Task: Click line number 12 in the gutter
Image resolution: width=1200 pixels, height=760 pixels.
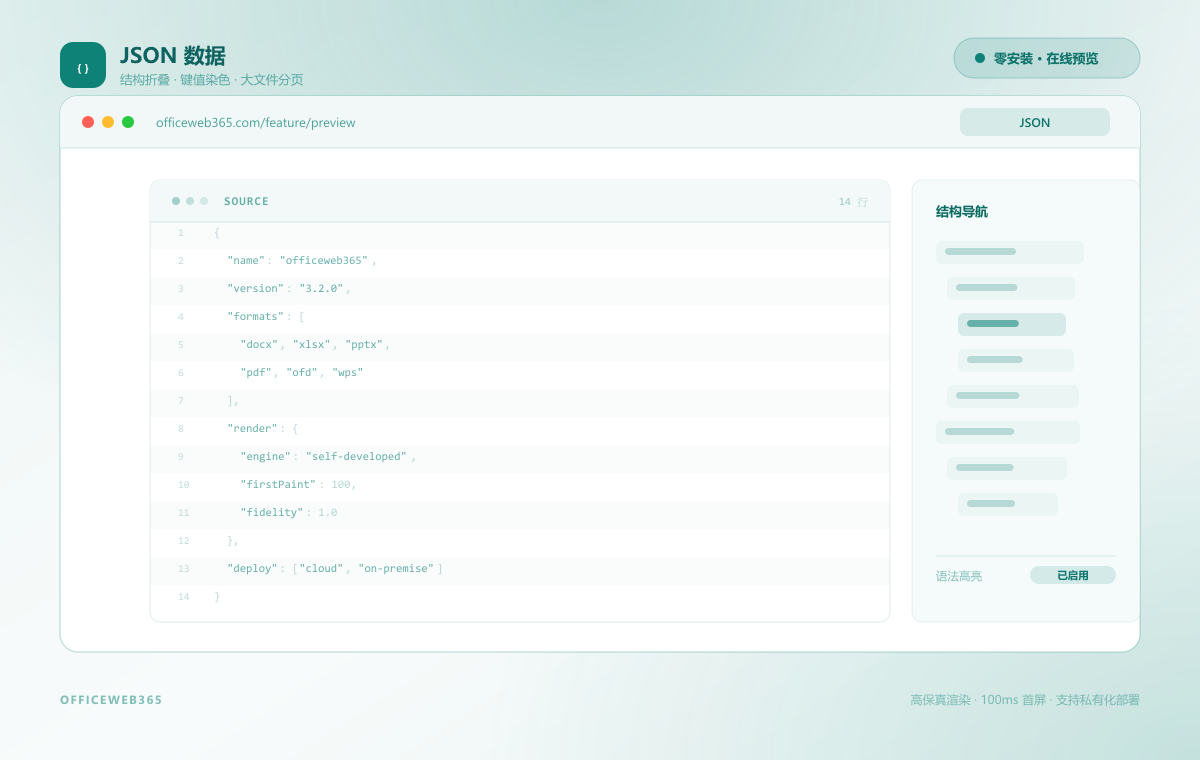Action: click(183, 541)
